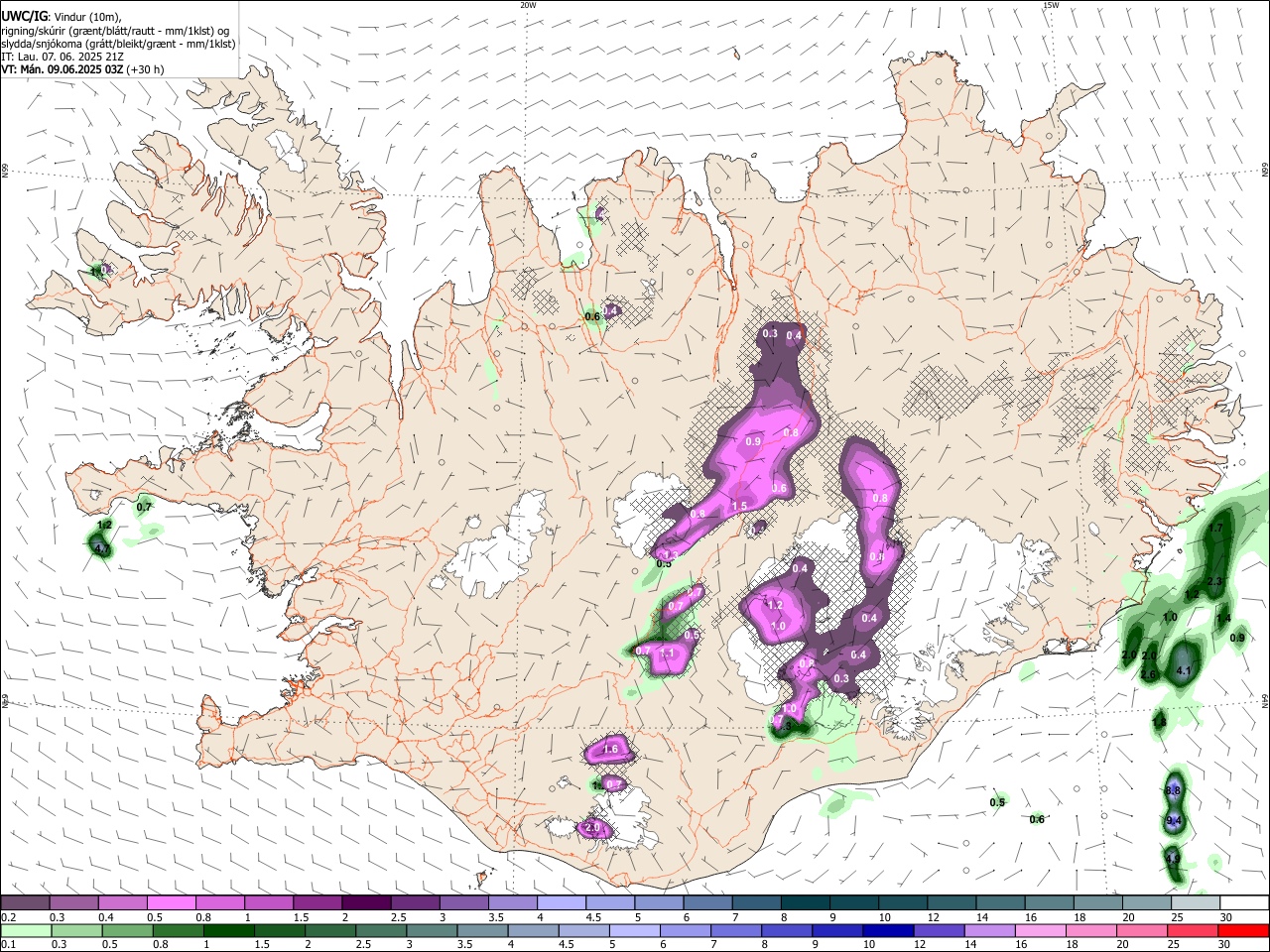The image size is (1270, 952).
Task: Click the 4.7 precipitation value west of Snæfellsnes
Action: 100,547
